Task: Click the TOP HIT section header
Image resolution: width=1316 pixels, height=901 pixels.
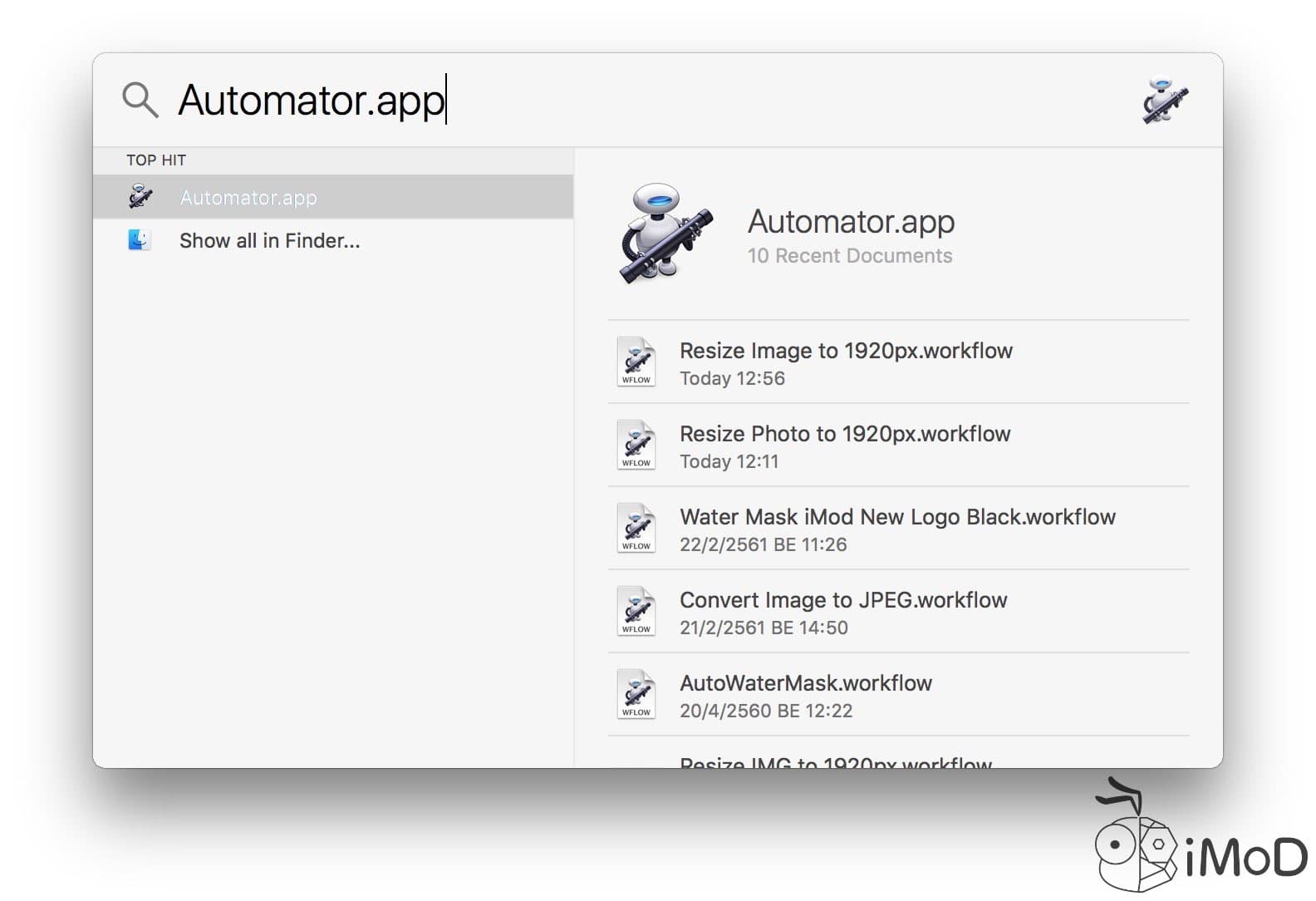Action: coord(156,160)
